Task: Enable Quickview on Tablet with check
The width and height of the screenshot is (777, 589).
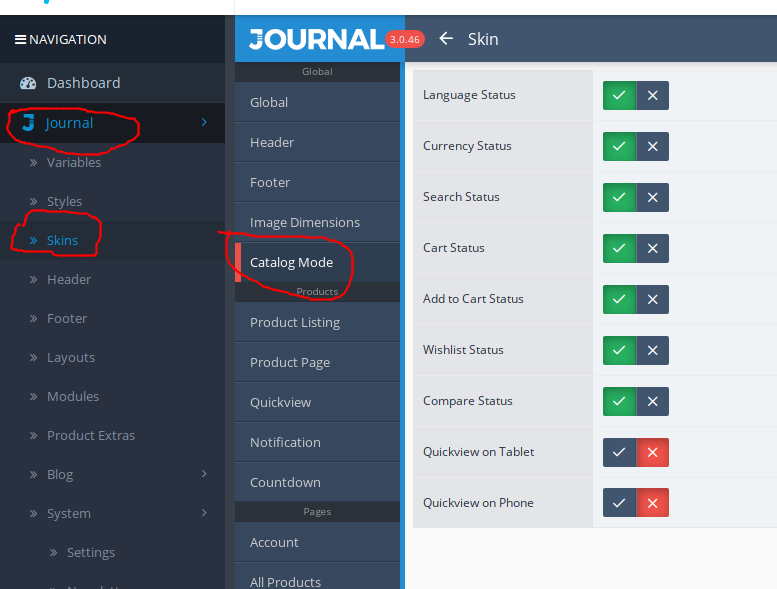Action: (619, 452)
